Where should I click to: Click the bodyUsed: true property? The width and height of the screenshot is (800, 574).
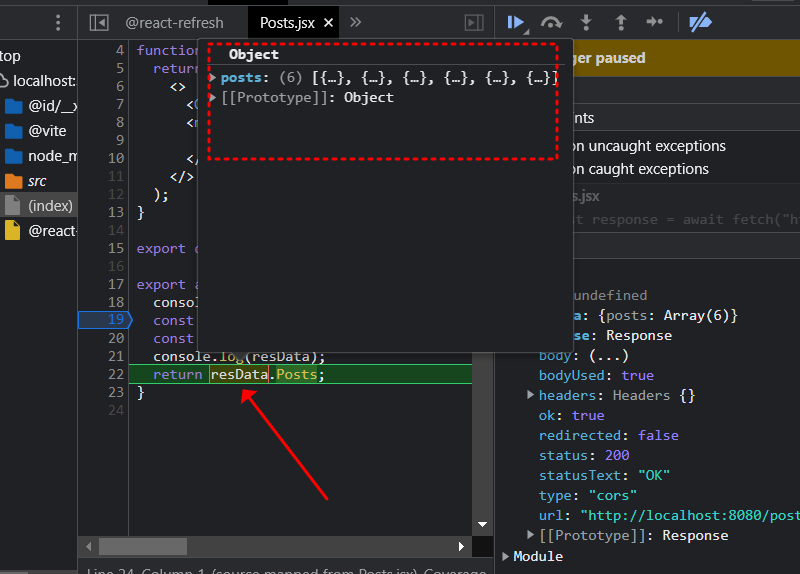coord(596,376)
